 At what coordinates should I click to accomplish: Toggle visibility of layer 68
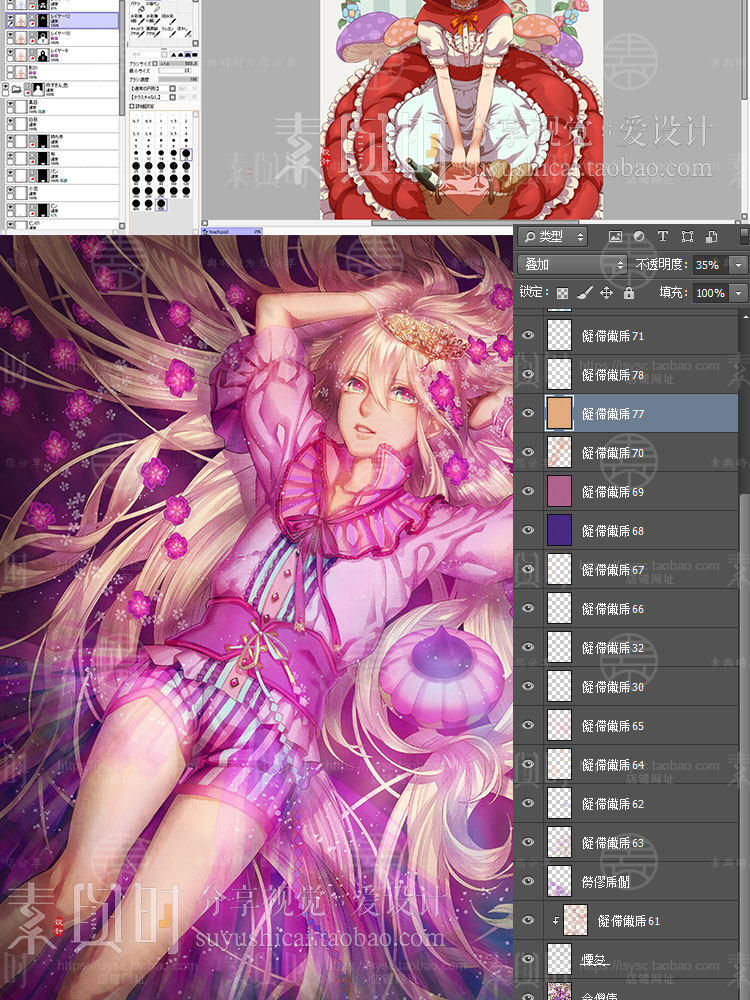528,530
